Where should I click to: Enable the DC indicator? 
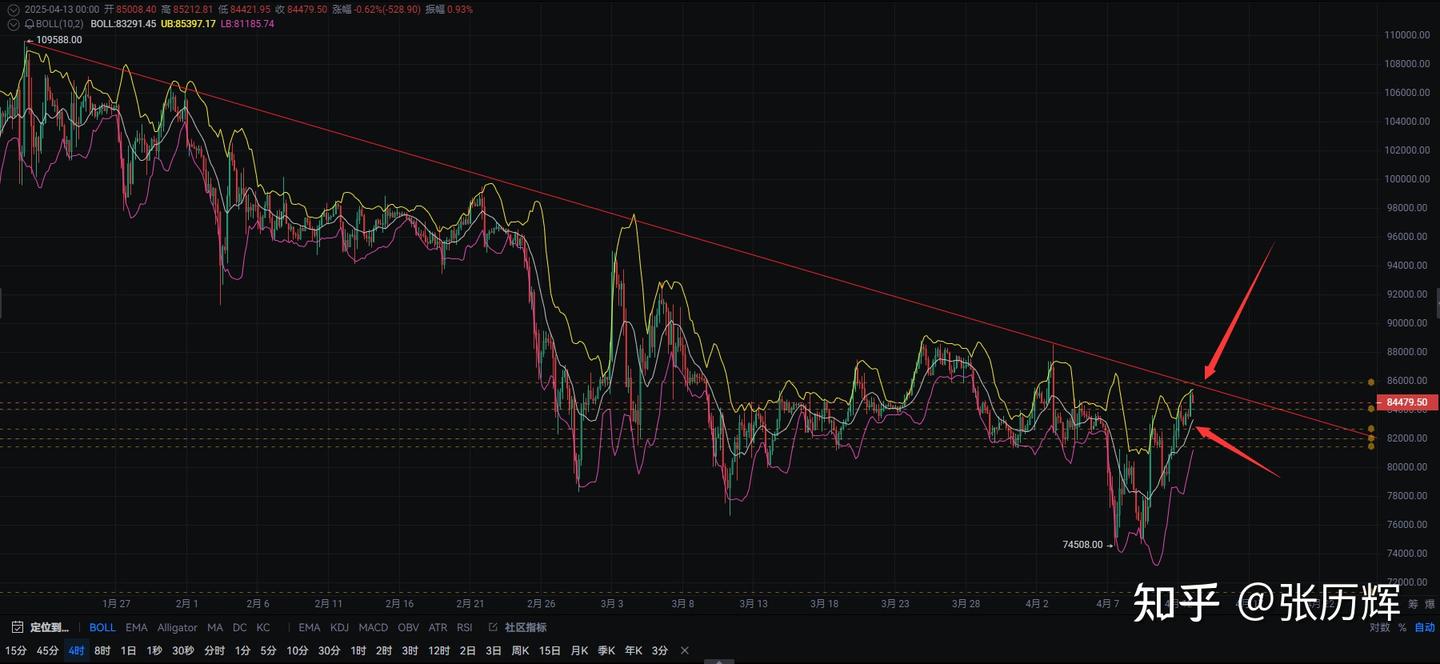(x=240, y=628)
